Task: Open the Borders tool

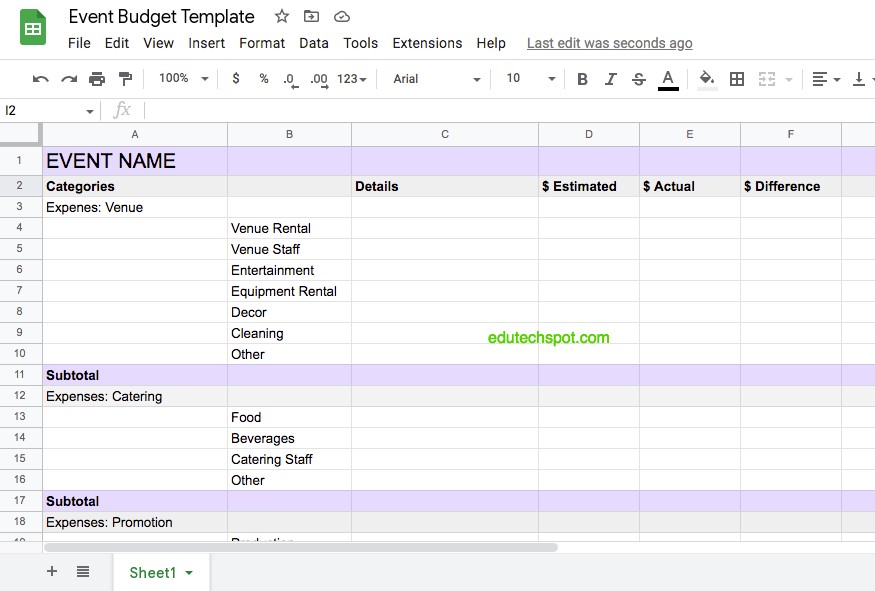Action: point(736,78)
